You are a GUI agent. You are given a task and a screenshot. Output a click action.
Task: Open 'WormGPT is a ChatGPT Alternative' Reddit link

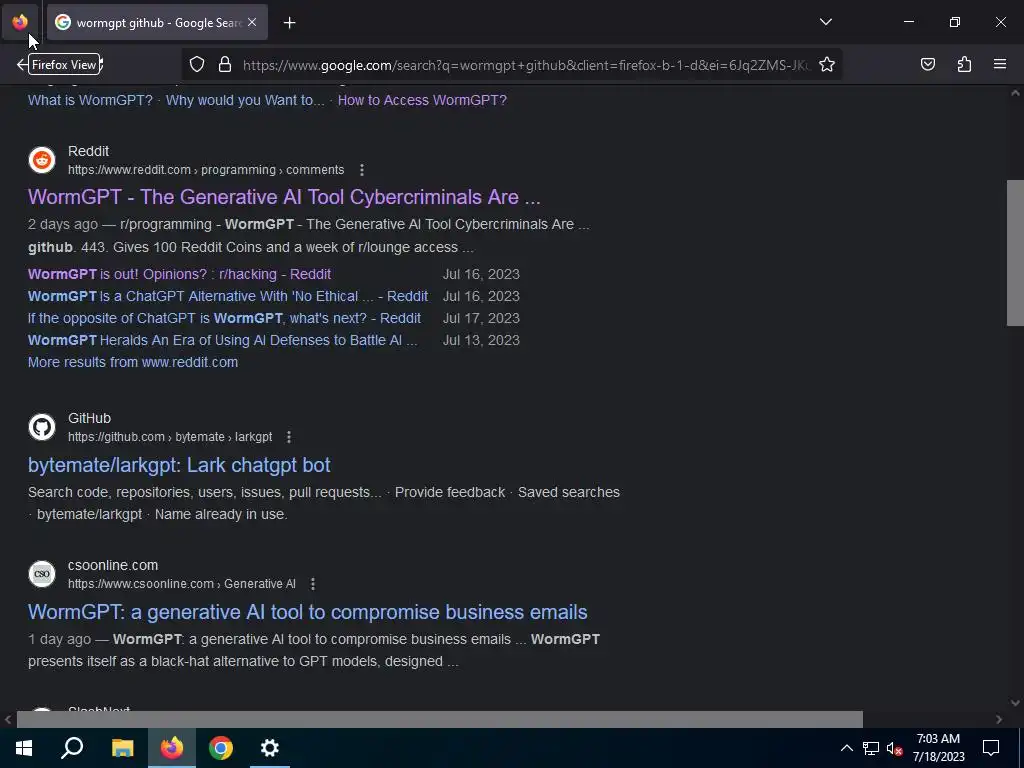pos(228,296)
